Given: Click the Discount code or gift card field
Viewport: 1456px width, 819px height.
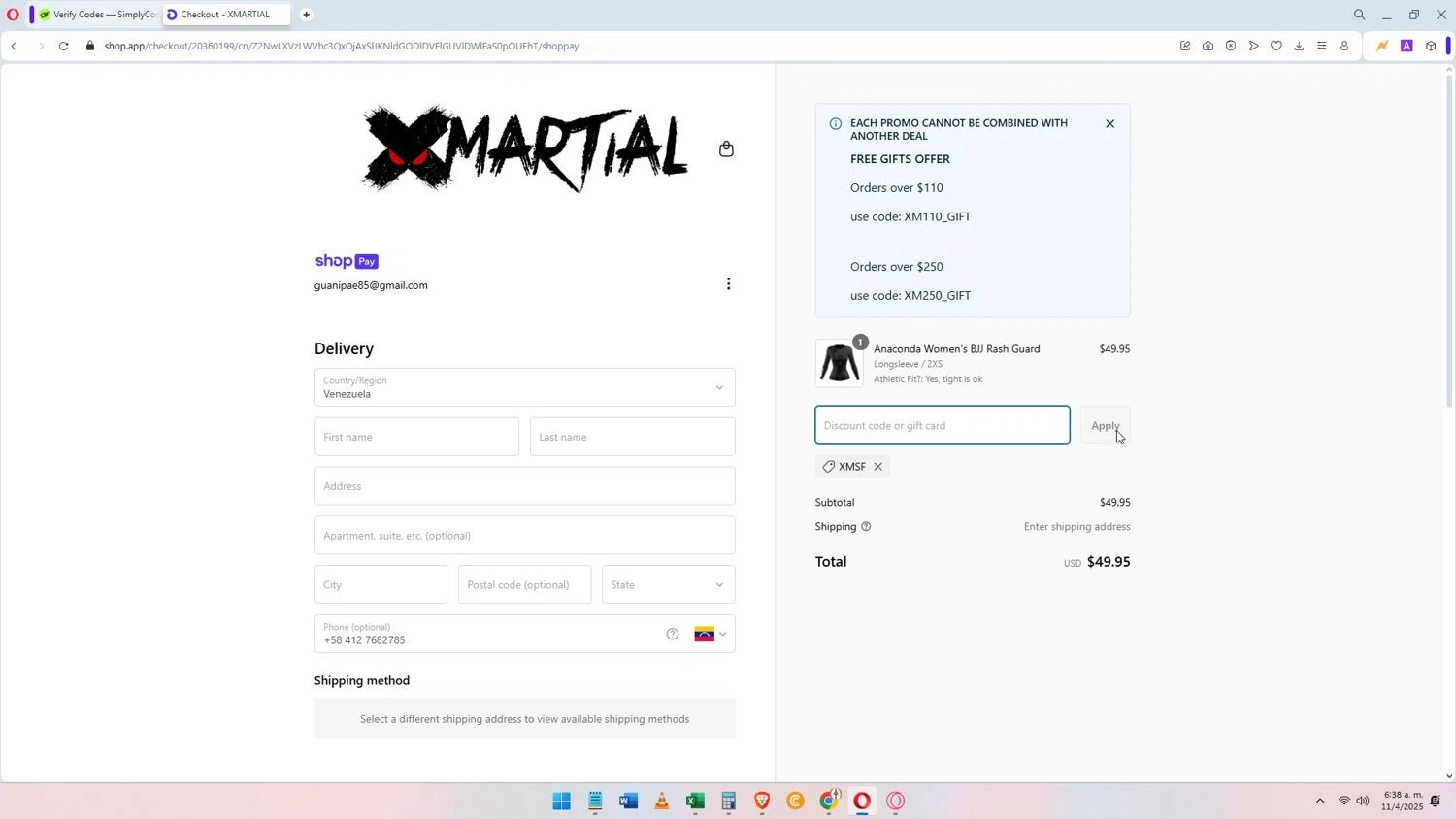Looking at the screenshot, I should [943, 425].
